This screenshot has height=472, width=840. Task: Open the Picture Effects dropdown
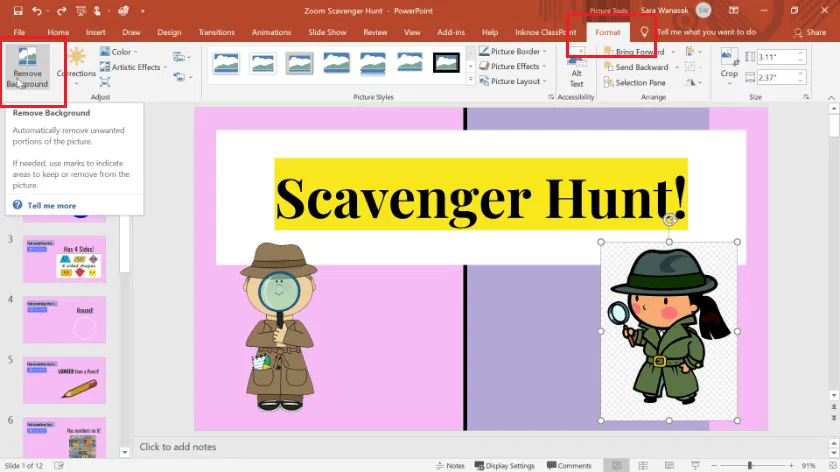click(513, 66)
